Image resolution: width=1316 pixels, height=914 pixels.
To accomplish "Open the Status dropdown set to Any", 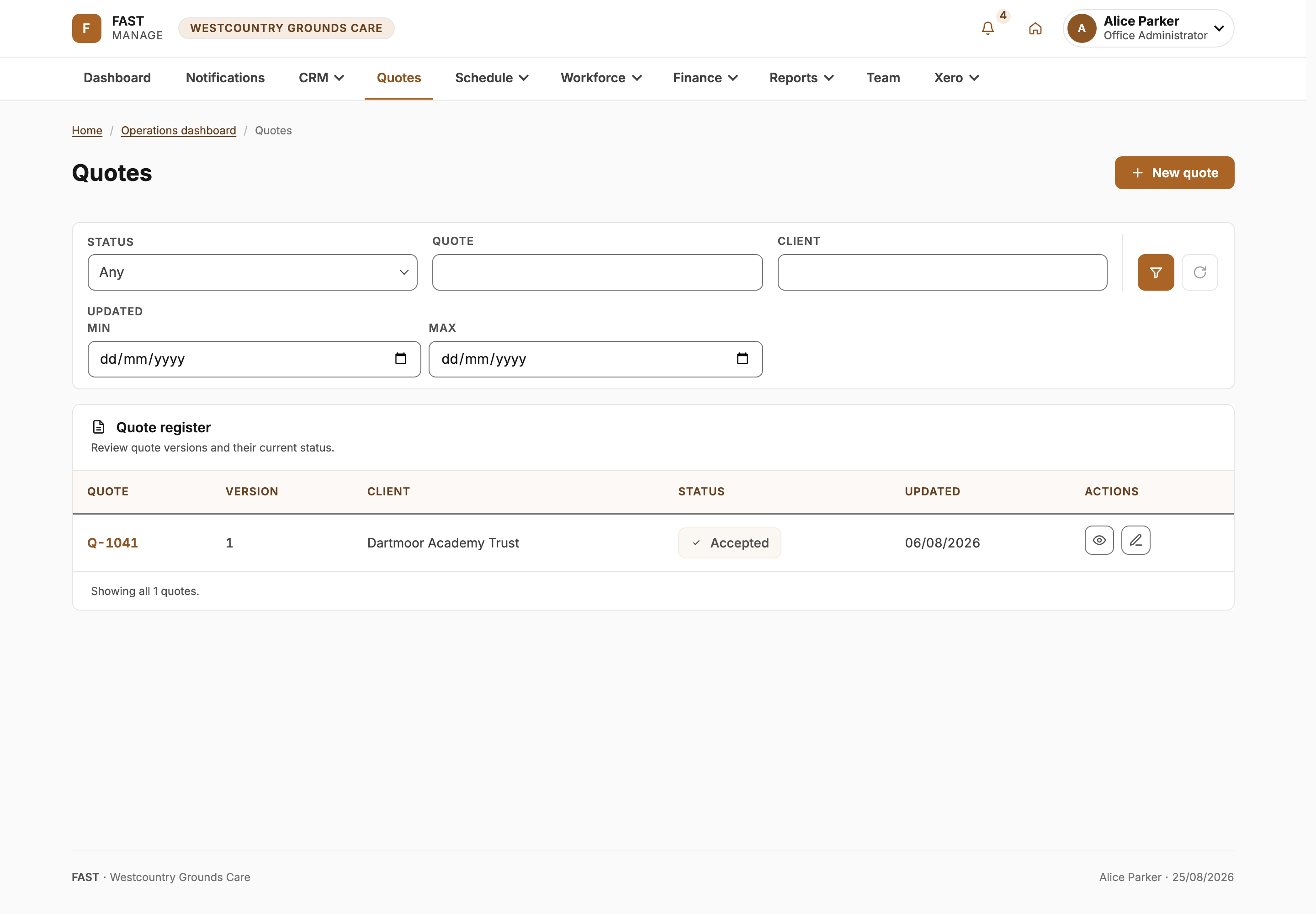I will [x=253, y=272].
